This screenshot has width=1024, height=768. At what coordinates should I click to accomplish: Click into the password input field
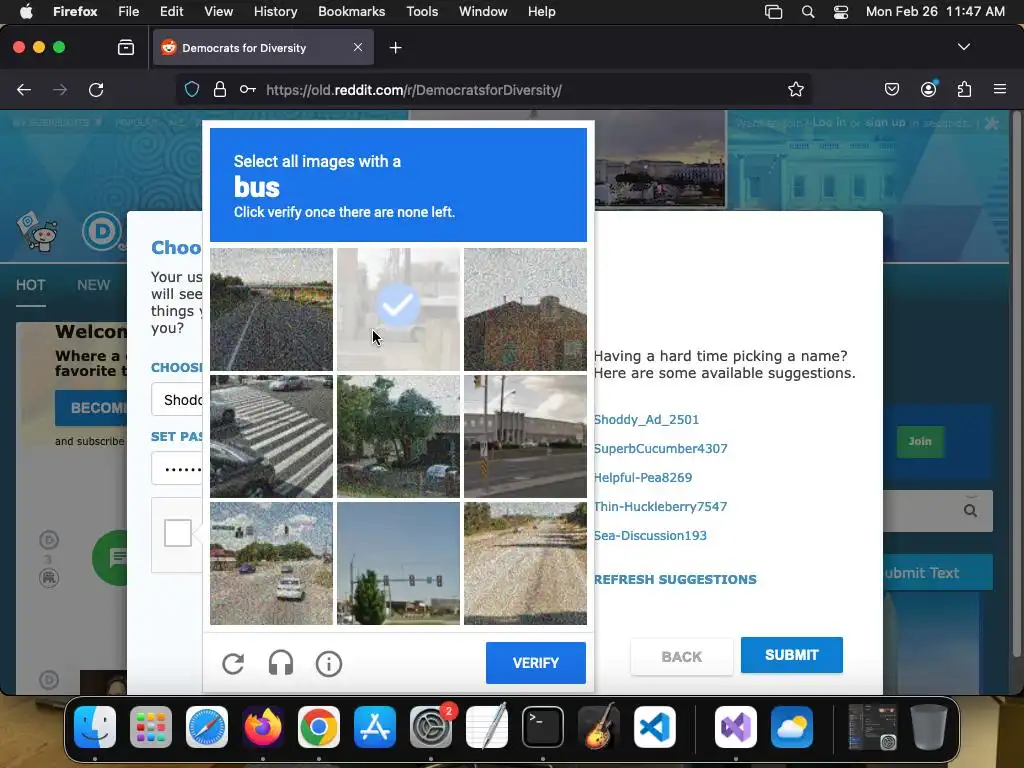[x=177, y=468]
